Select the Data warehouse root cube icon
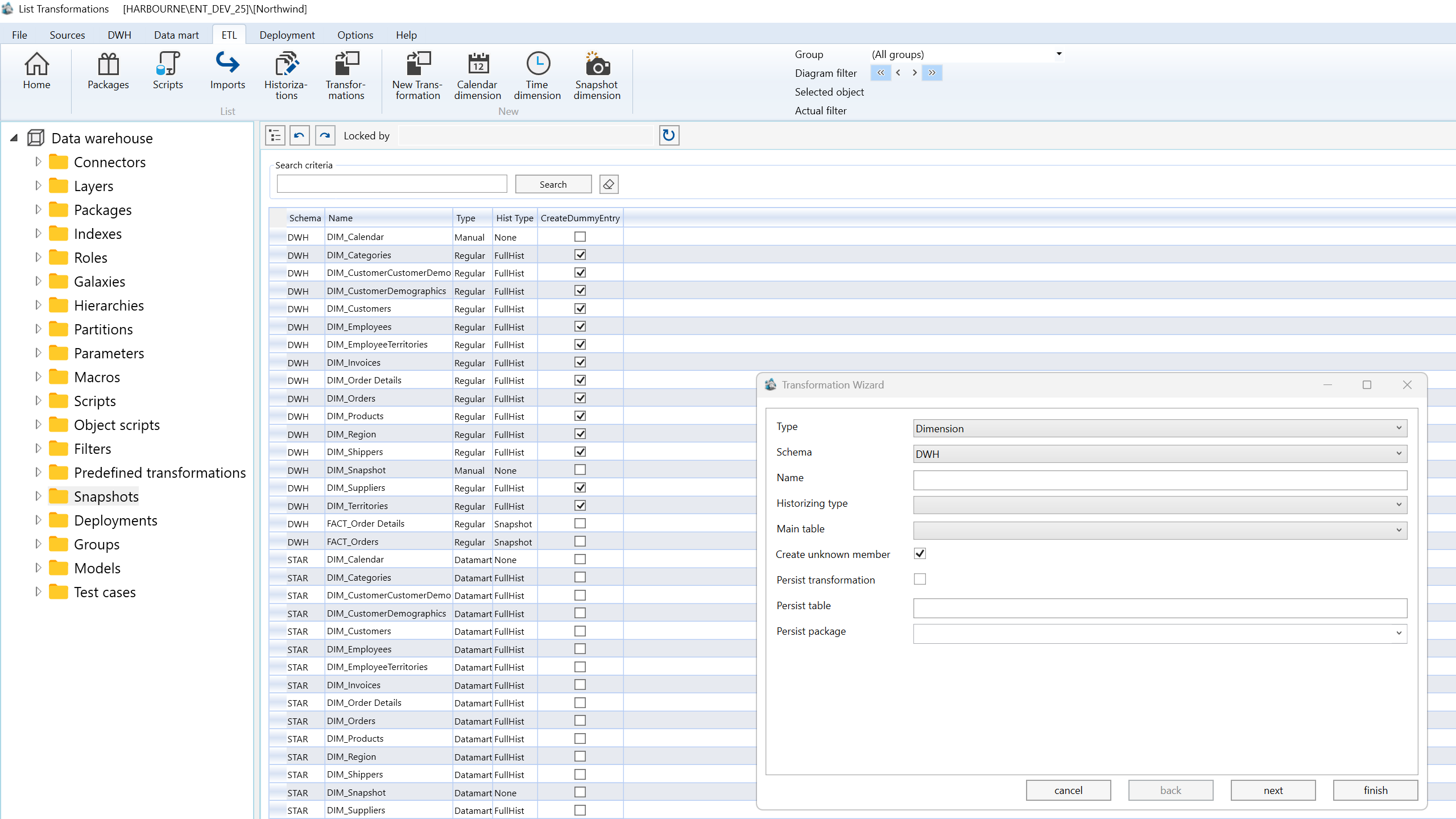This screenshot has height=819, width=1456. point(36,138)
